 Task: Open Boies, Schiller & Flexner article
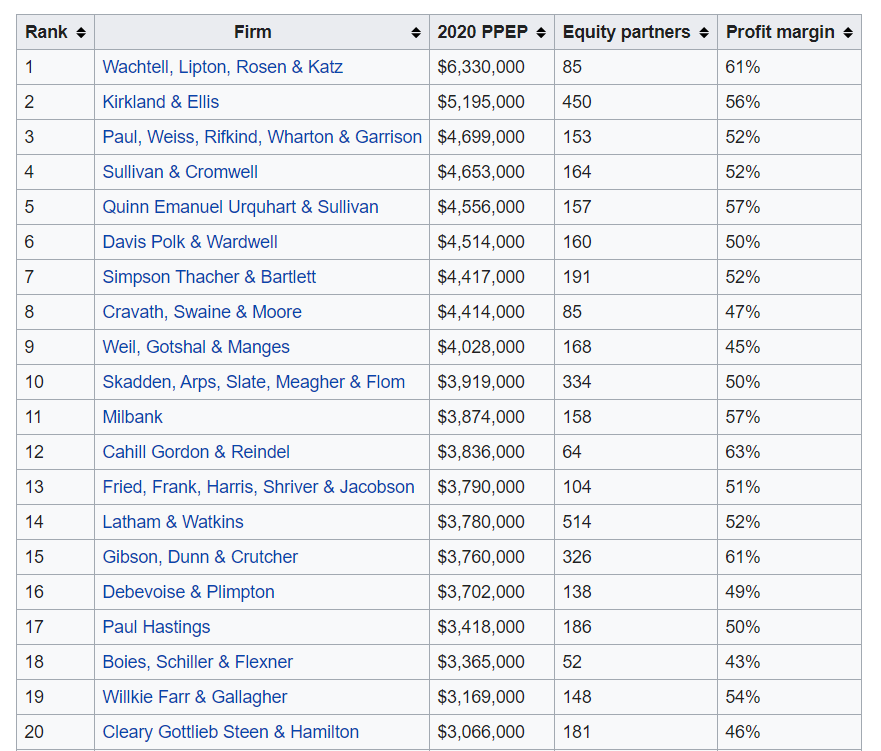pos(198,662)
